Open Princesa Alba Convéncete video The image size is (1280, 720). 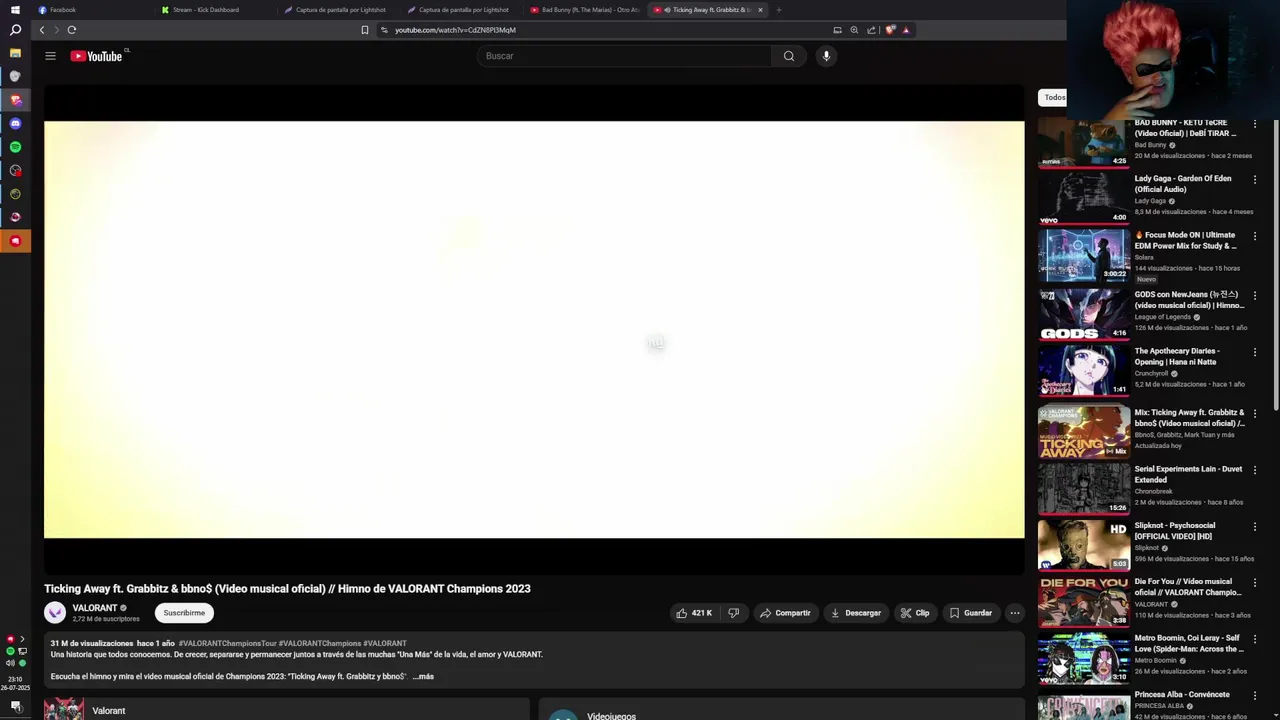[x=1083, y=706]
